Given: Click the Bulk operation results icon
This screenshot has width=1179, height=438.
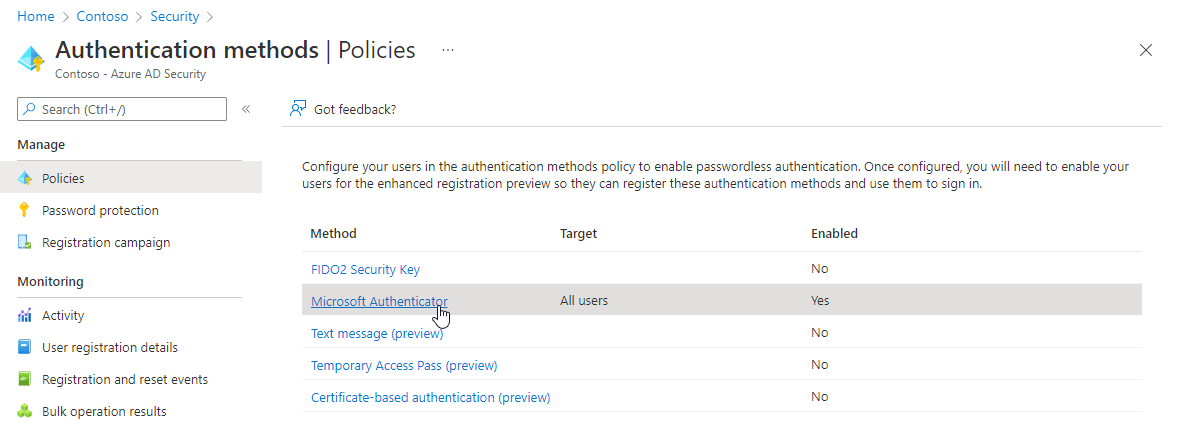Looking at the screenshot, I should pyautogui.click(x=25, y=412).
